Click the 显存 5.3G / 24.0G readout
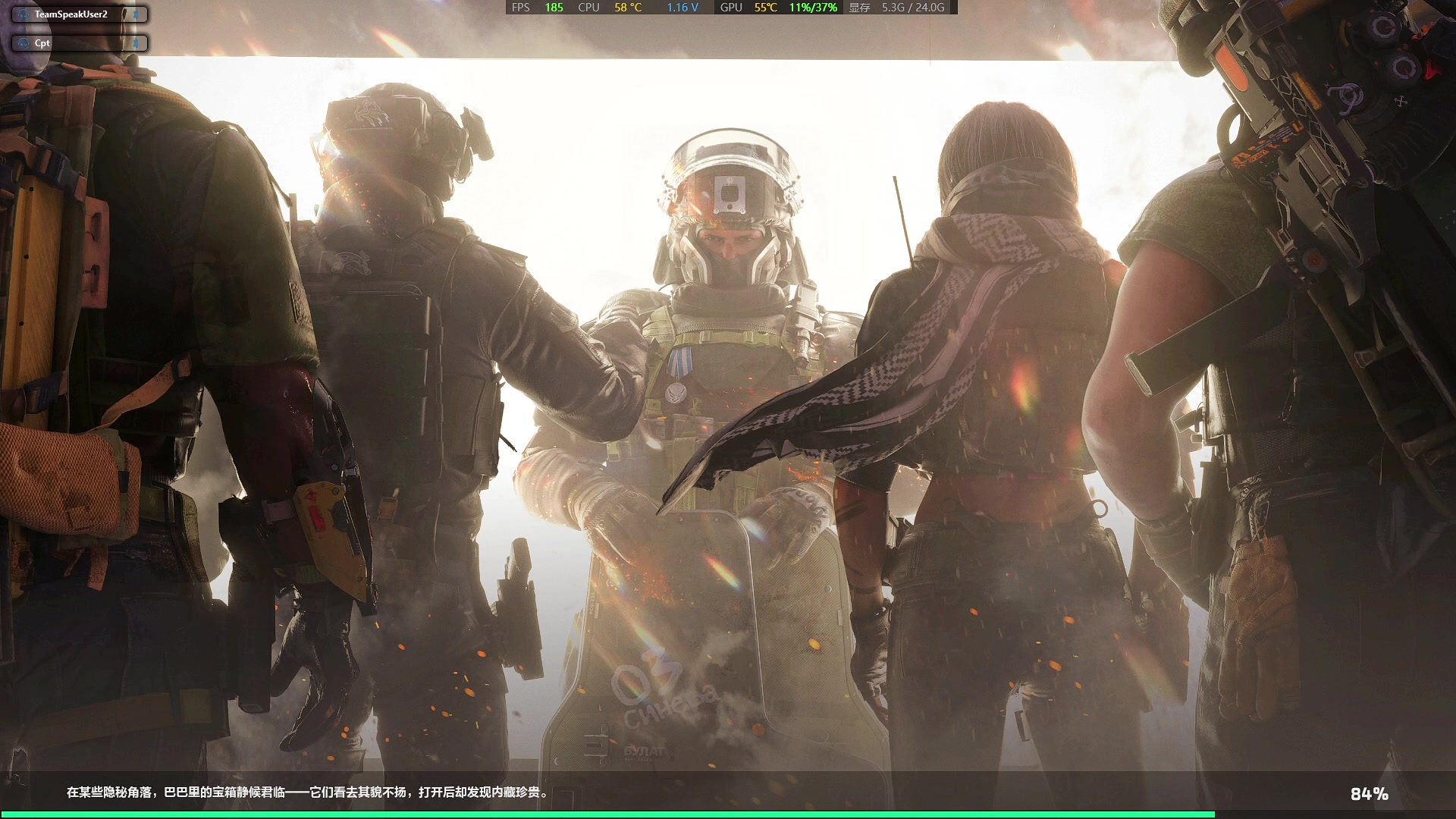 point(896,8)
